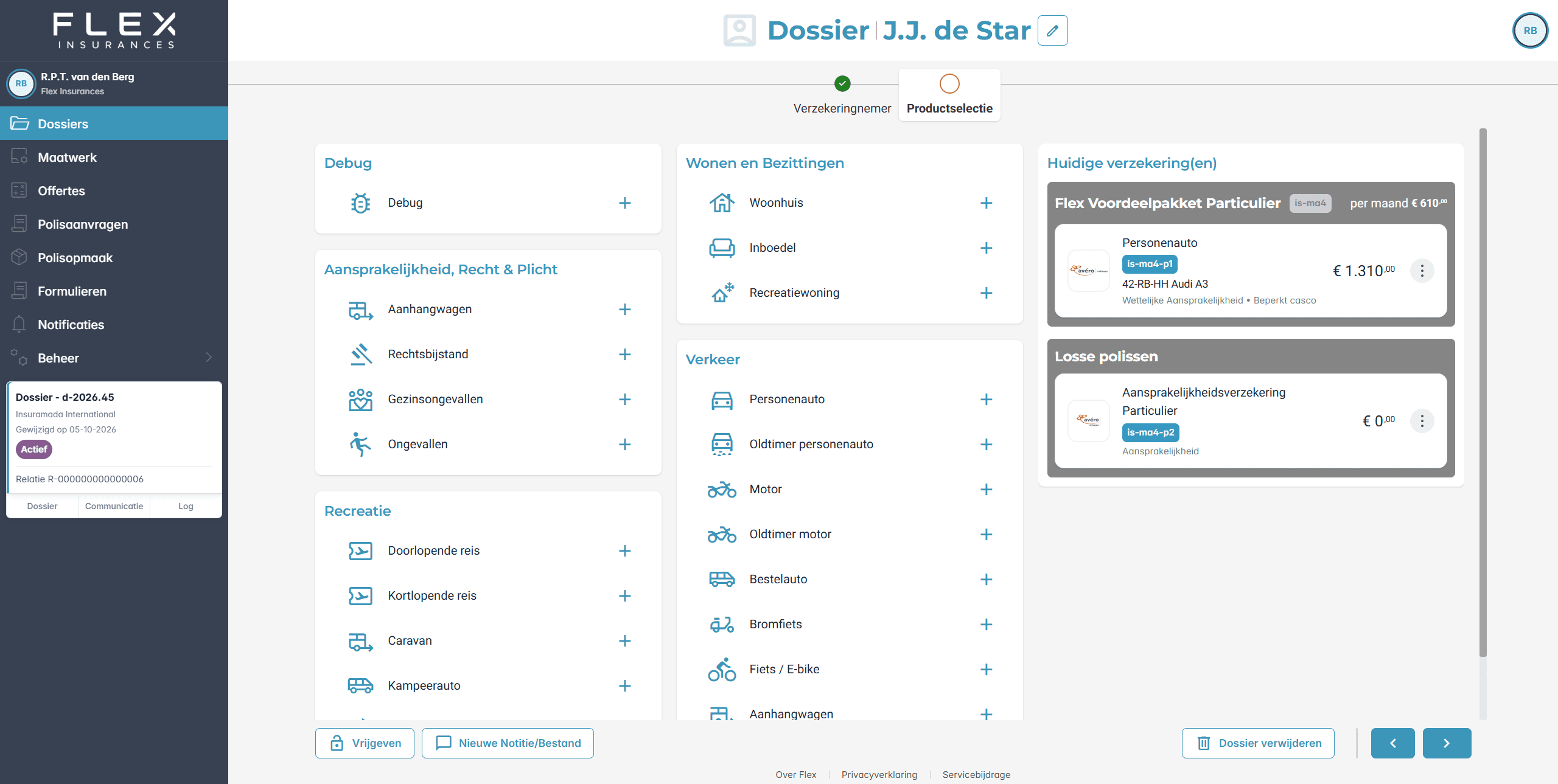Screen dimensions: 1558x784
Task: Add Inboedel using its plus icon
Action: point(986,248)
